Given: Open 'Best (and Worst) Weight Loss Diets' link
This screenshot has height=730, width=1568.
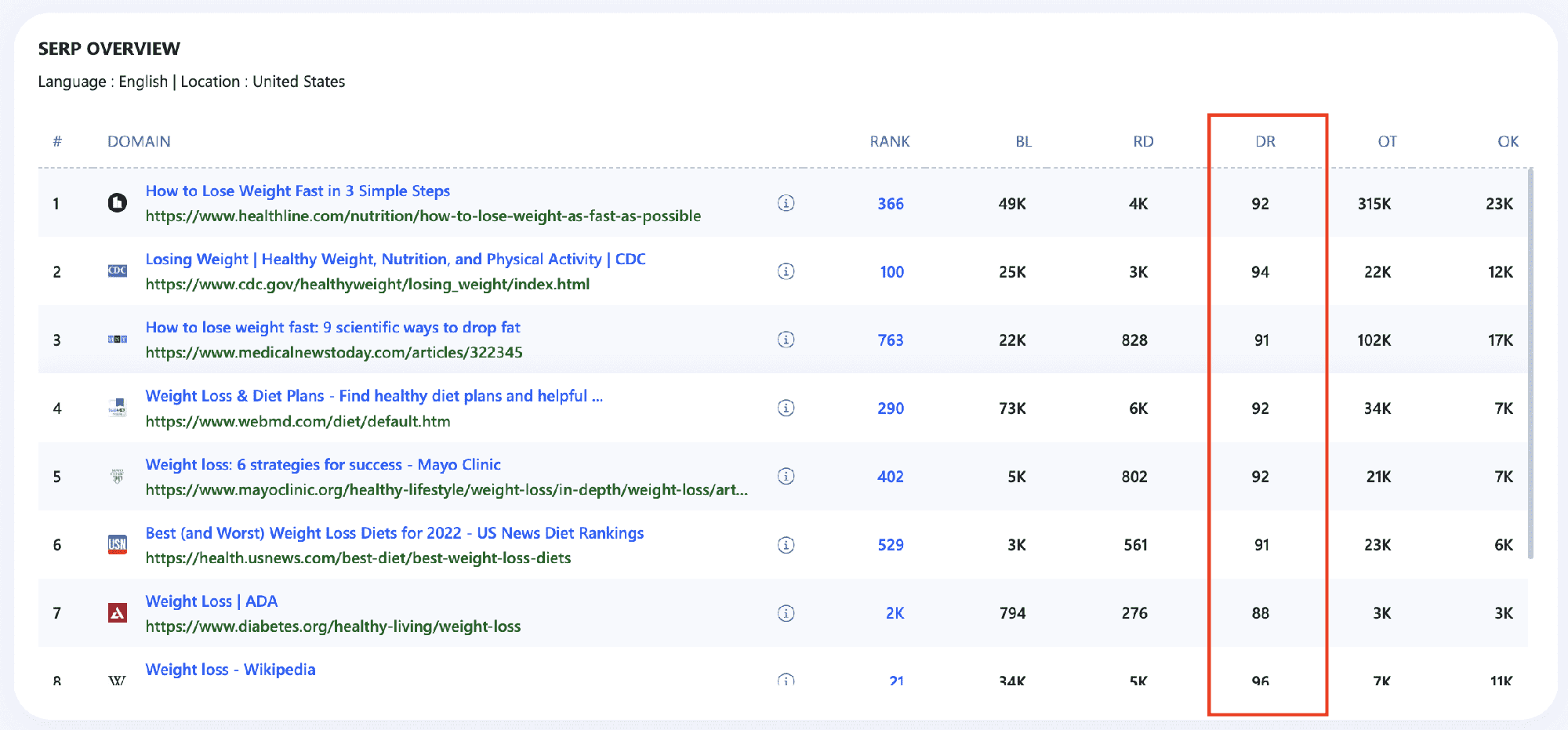Looking at the screenshot, I should (x=394, y=532).
